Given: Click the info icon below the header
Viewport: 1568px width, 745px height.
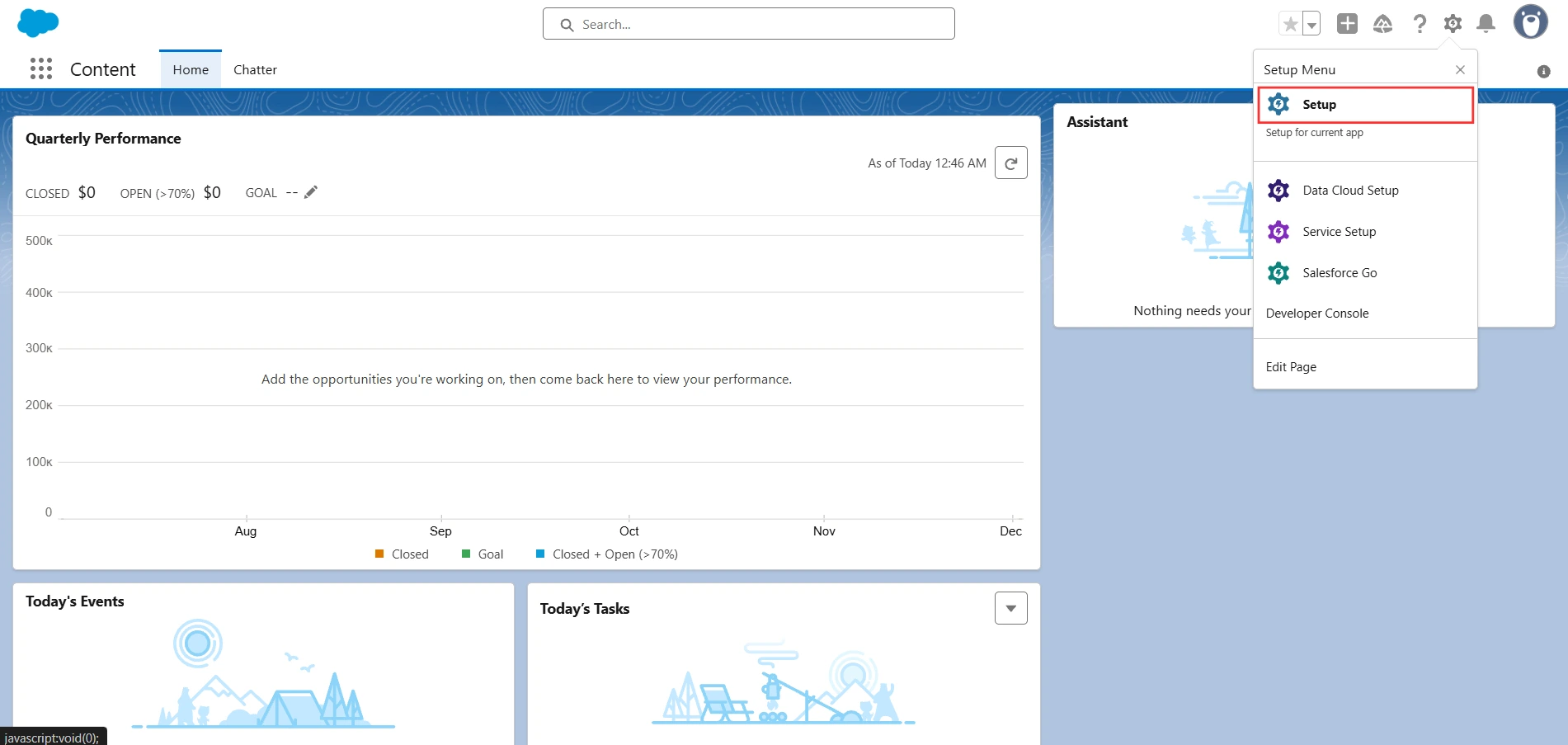Looking at the screenshot, I should pos(1544,72).
